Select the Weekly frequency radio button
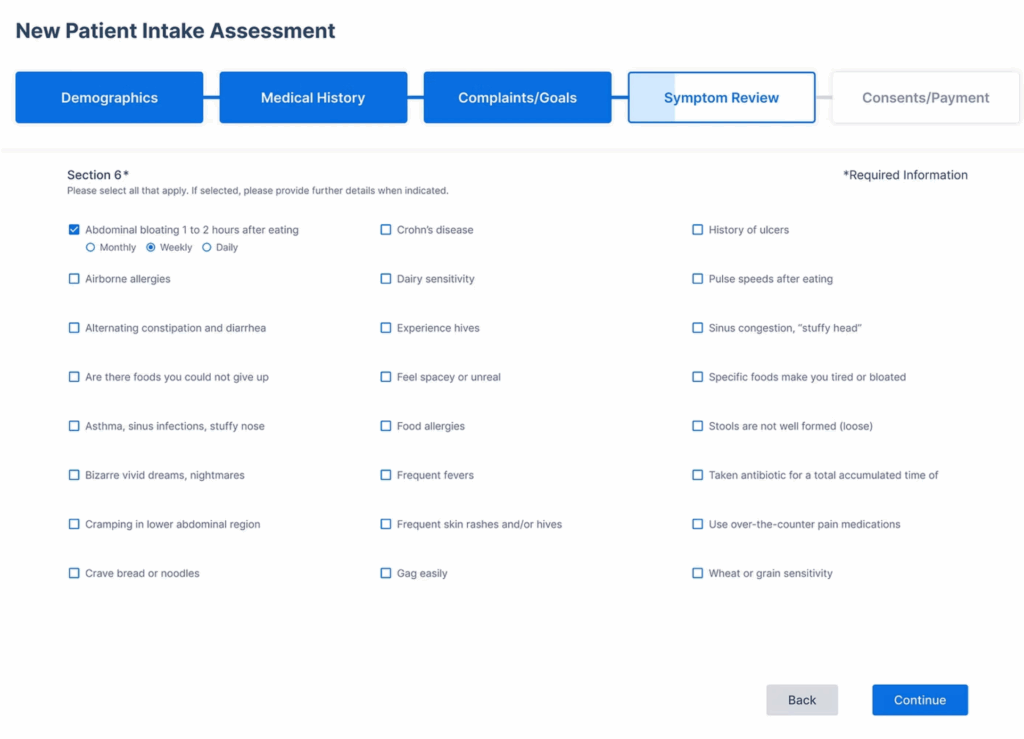The image size is (1024, 739). click(151, 247)
